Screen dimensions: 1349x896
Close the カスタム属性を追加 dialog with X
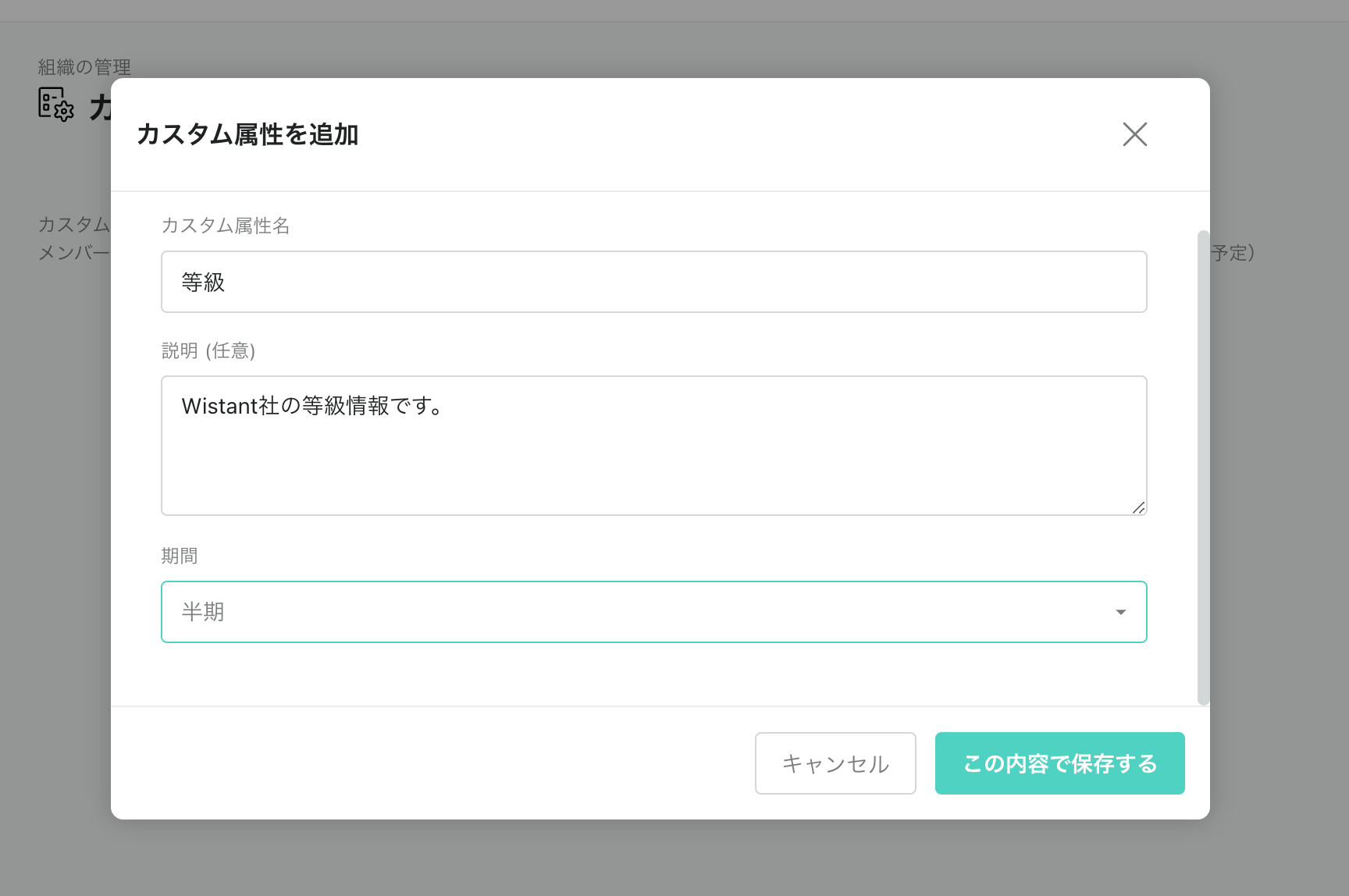(x=1134, y=134)
